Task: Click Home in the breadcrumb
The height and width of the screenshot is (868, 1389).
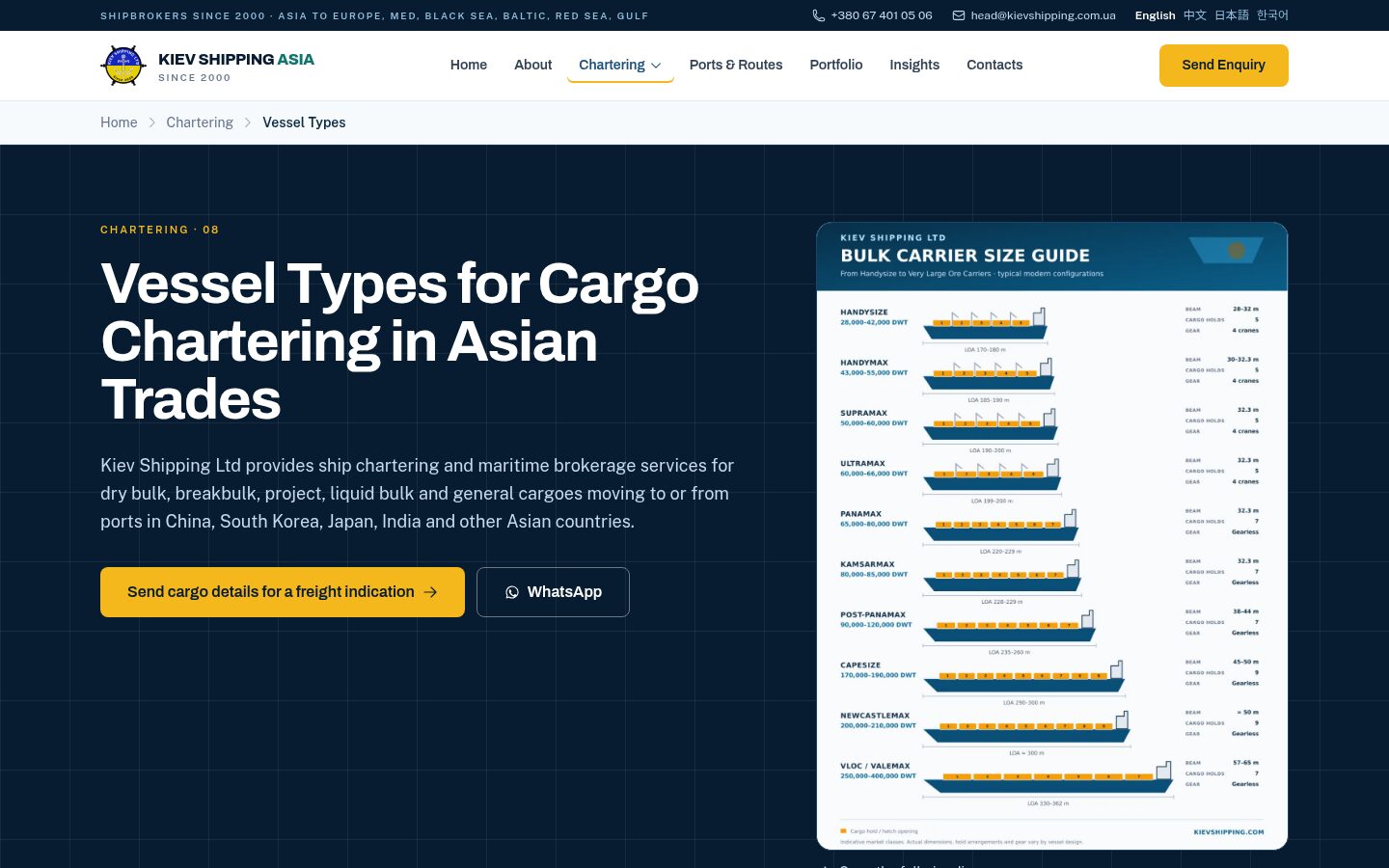Action: [119, 122]
